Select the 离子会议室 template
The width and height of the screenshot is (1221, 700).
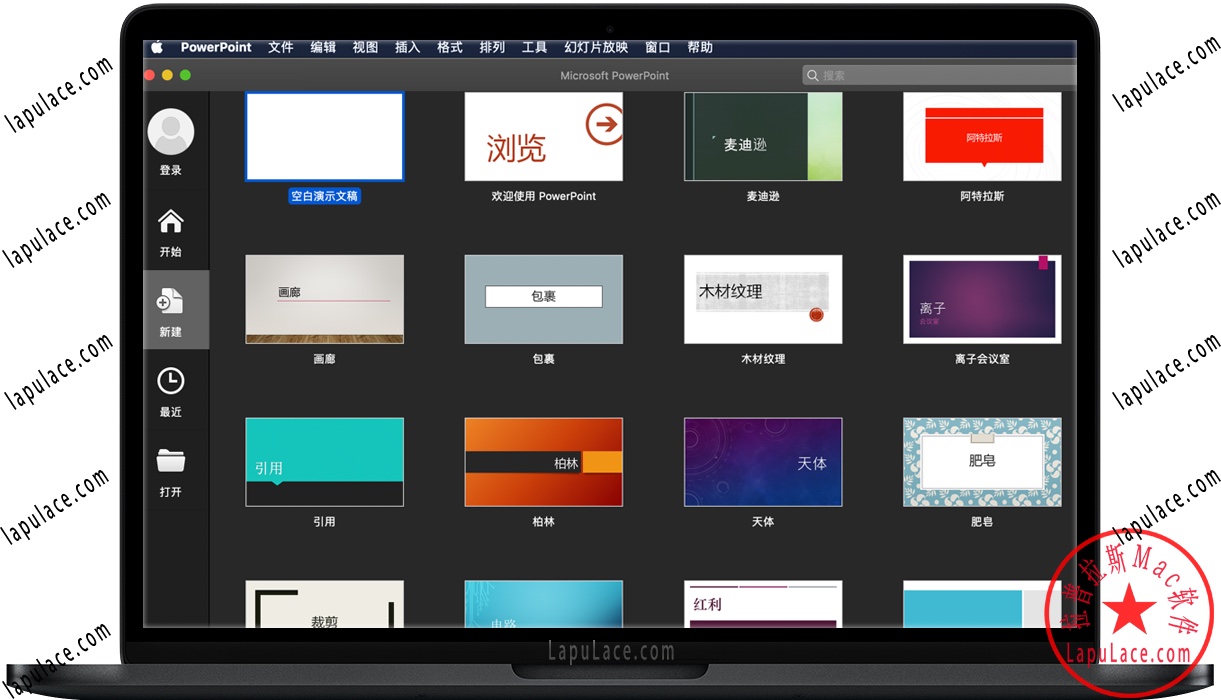click(x=981, y=298)
